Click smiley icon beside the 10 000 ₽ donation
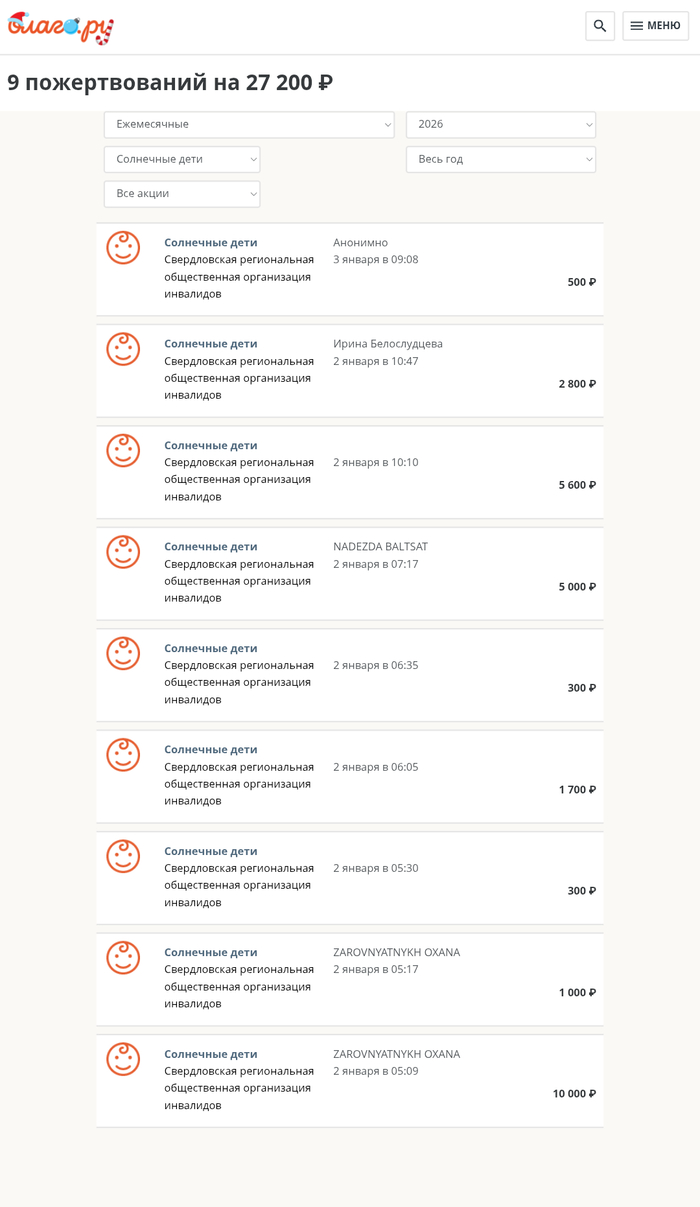Image resolution: width=700 pixels, height=1207 pixels. 124,1059
